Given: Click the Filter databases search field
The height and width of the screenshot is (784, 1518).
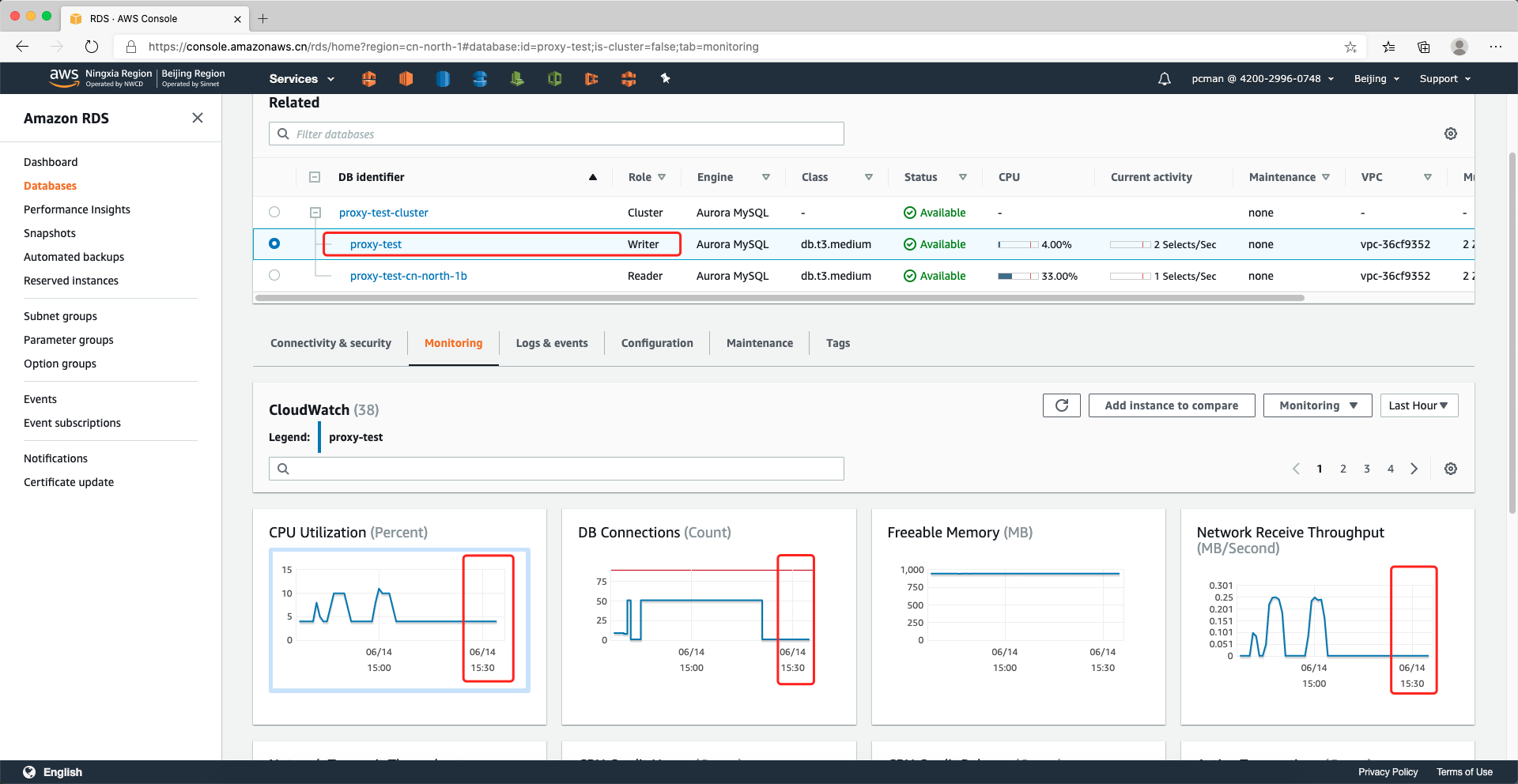Looking at the screenshot, I should [557, 134].
